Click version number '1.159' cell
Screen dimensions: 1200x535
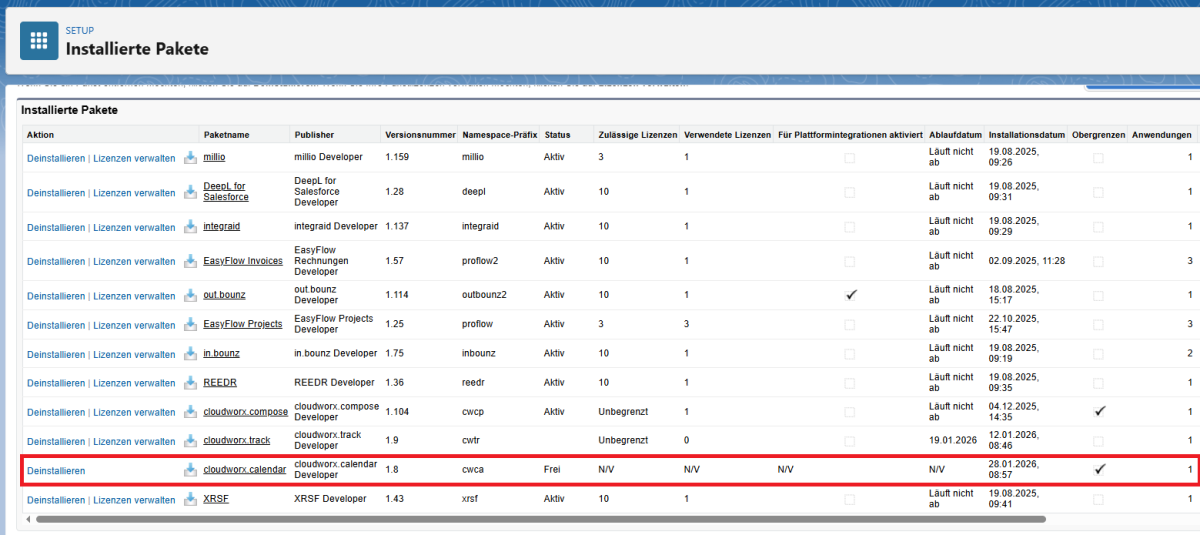pos(397,157)
